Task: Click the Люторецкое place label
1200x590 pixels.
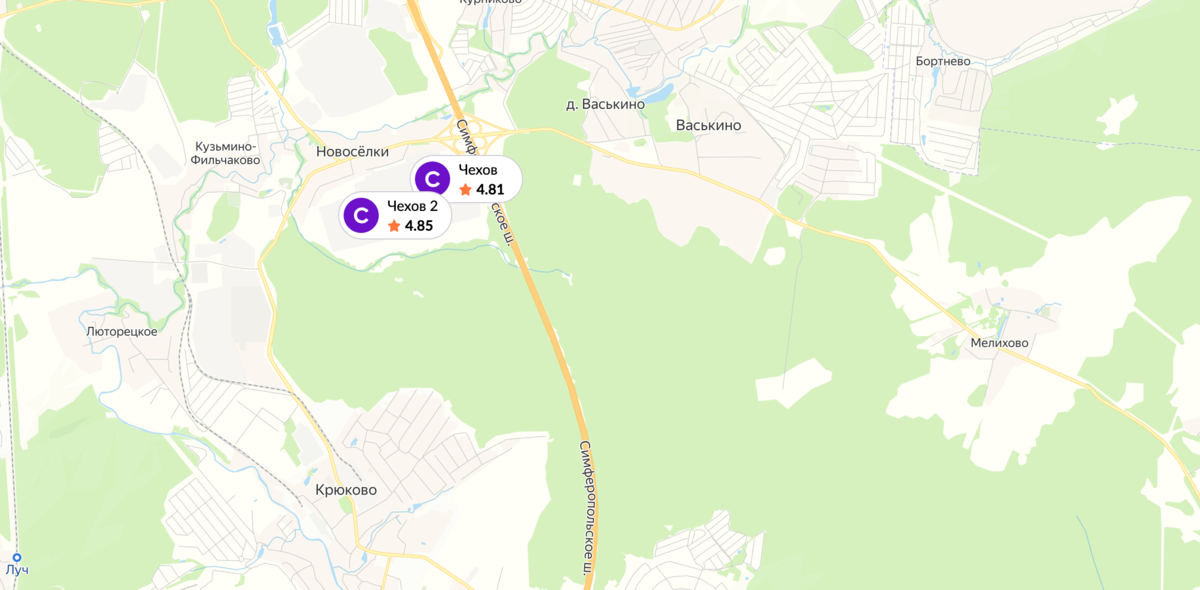Action: tap(122, 331)
